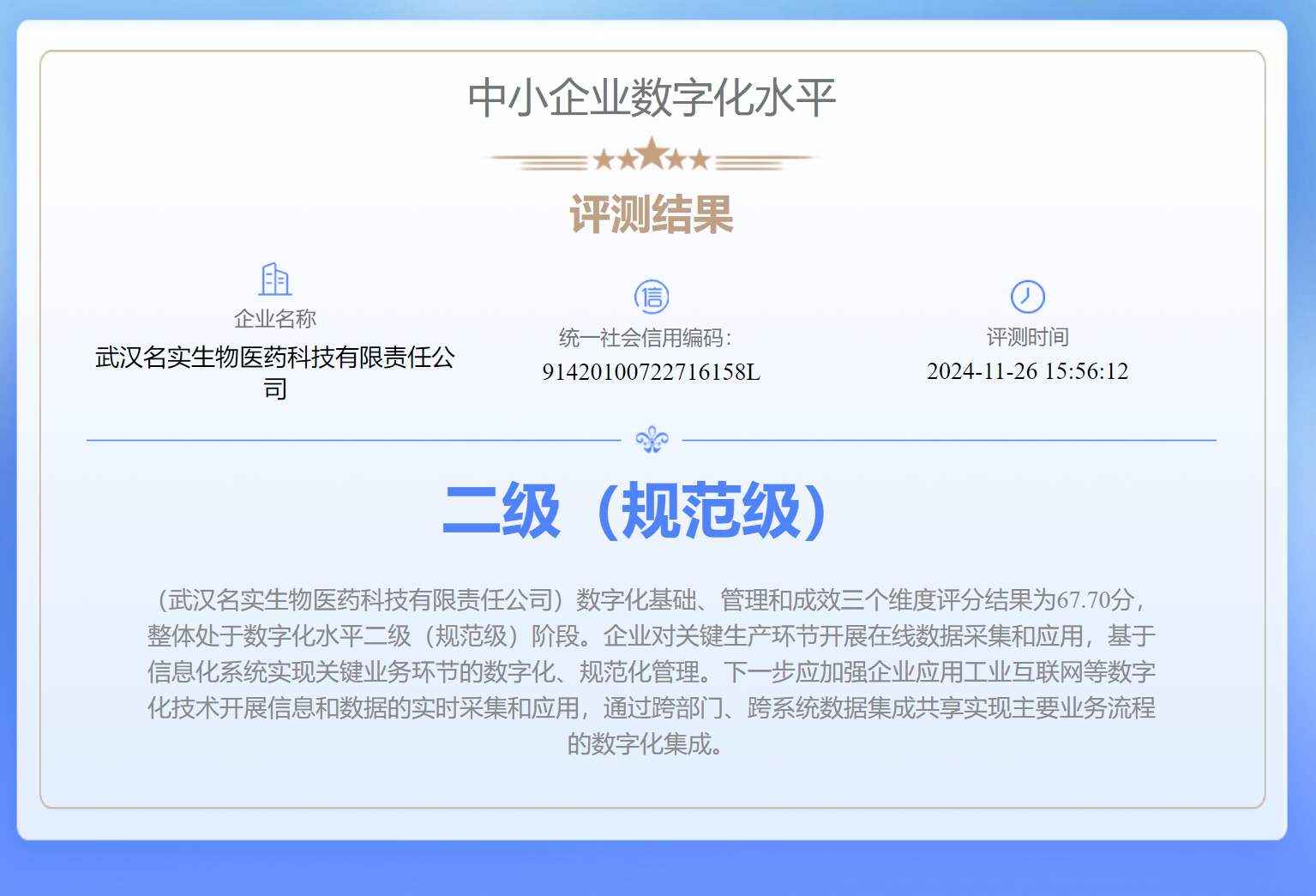The image size is (1316, 896).
Task: Click the right gold stripes beside the stars
Action: tap(763, 160)
